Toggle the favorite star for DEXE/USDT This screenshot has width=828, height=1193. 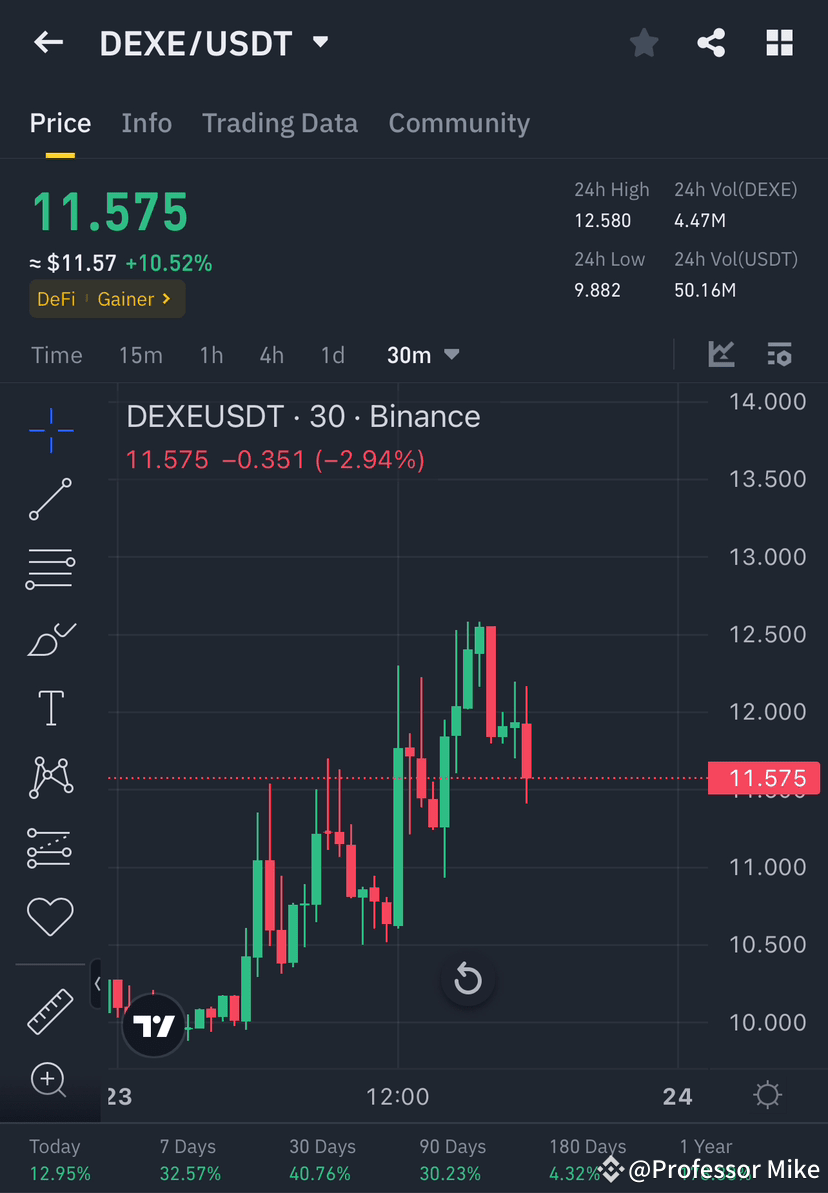(643, 42)
